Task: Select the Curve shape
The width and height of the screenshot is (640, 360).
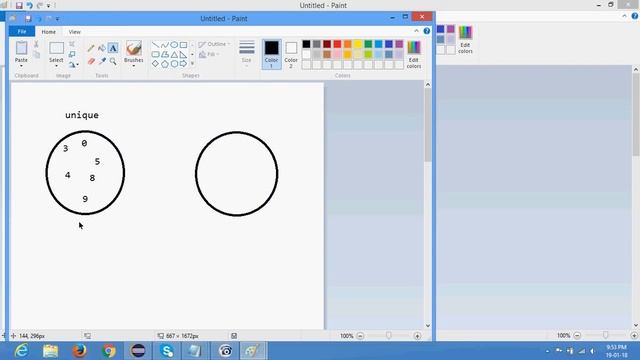Action: point(164,45)
